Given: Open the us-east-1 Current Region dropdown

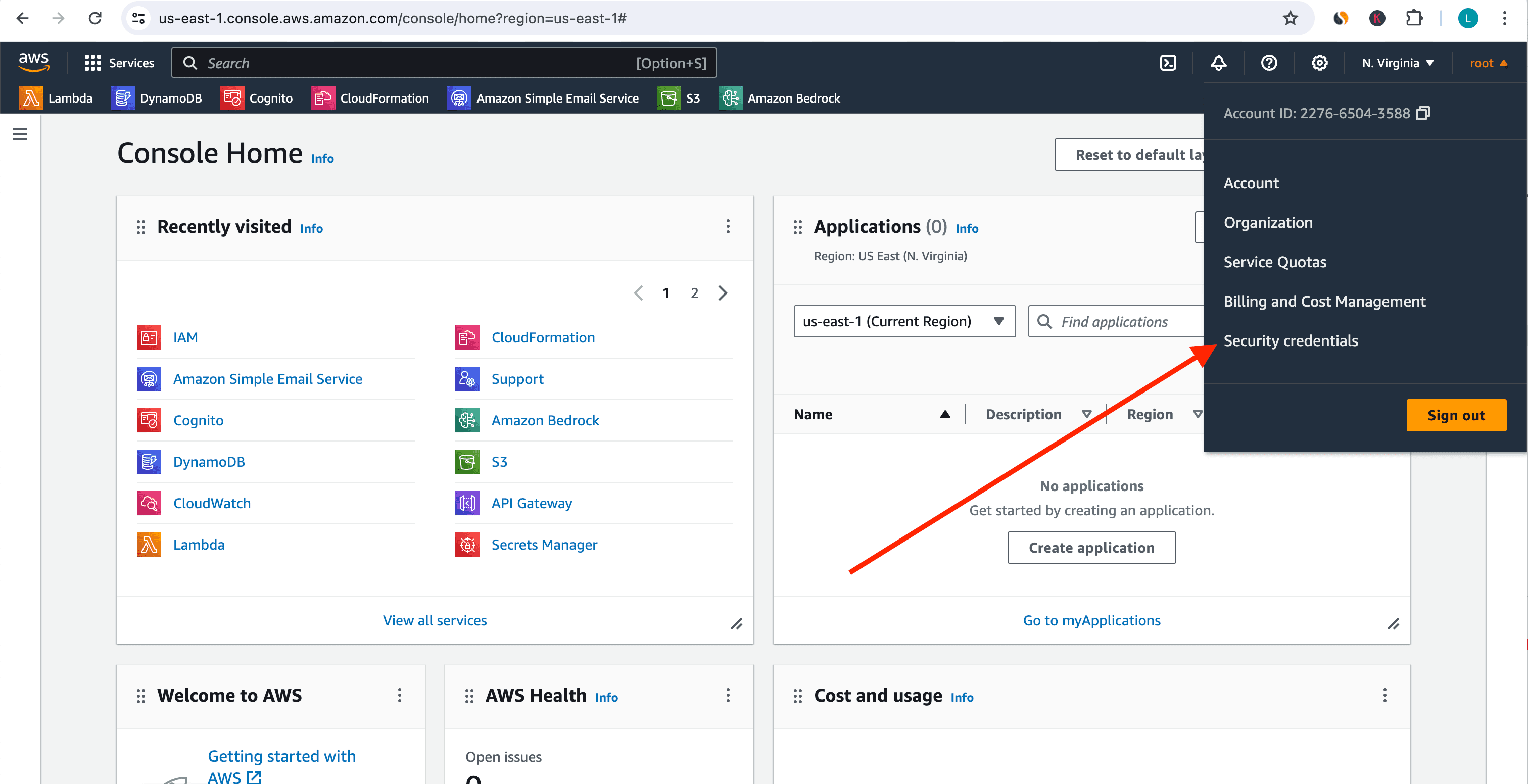Looking at the screenshot, I should coord(904,321).
